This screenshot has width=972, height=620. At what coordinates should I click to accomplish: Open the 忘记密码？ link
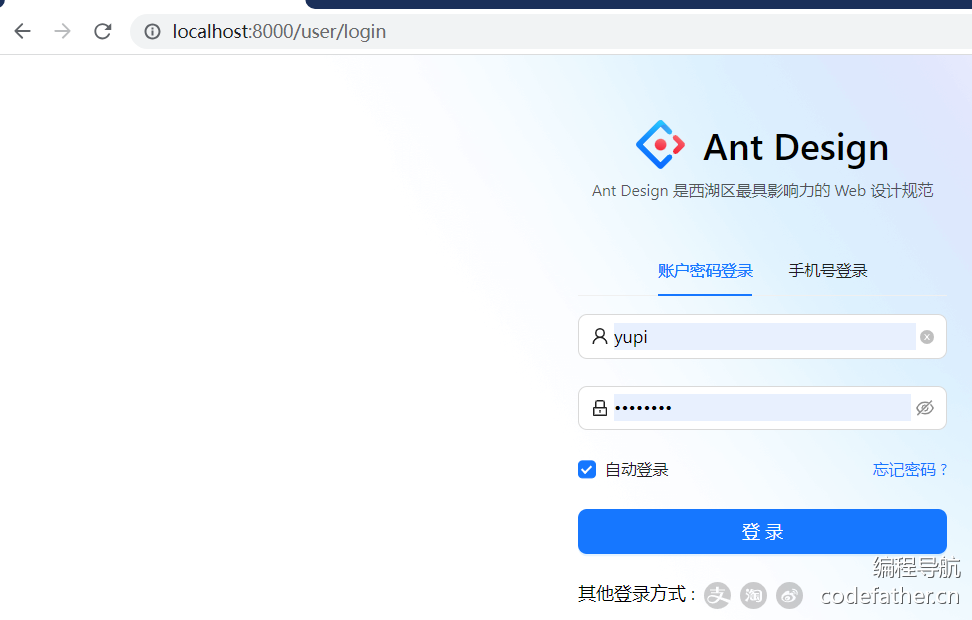(911, 469)
